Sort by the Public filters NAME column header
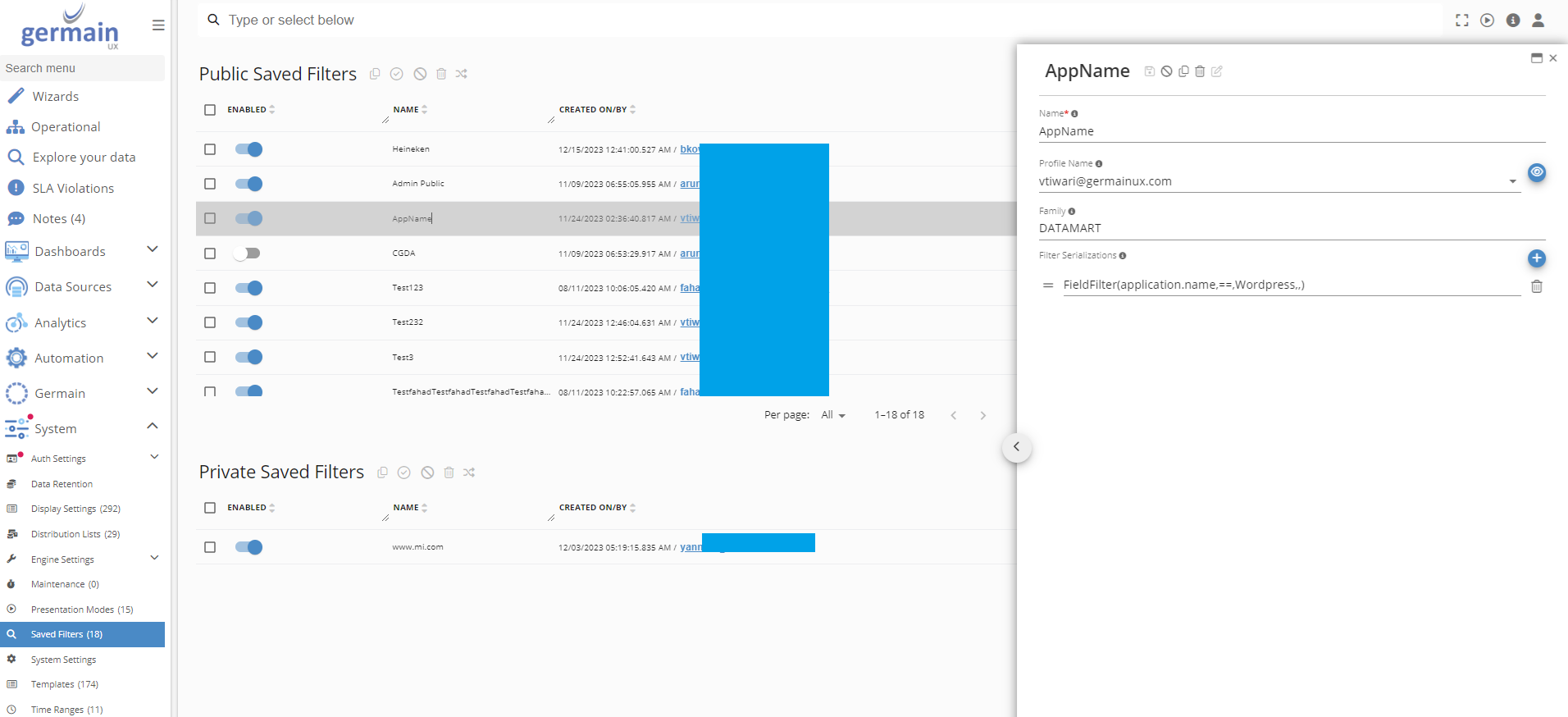The width and height of the screenshot is (1568, 717). coord(407,110)
